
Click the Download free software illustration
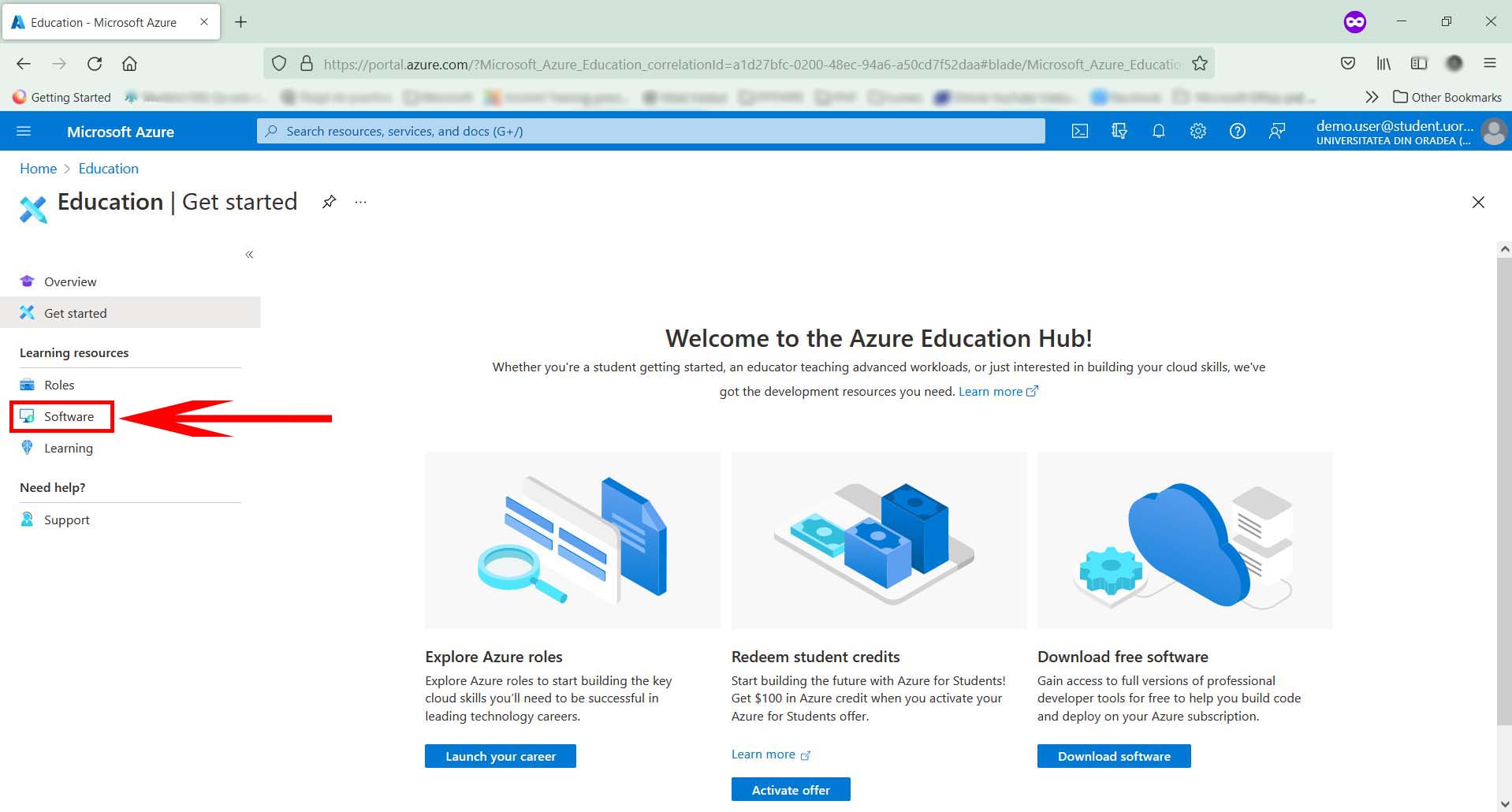(x=1185, y=540)
